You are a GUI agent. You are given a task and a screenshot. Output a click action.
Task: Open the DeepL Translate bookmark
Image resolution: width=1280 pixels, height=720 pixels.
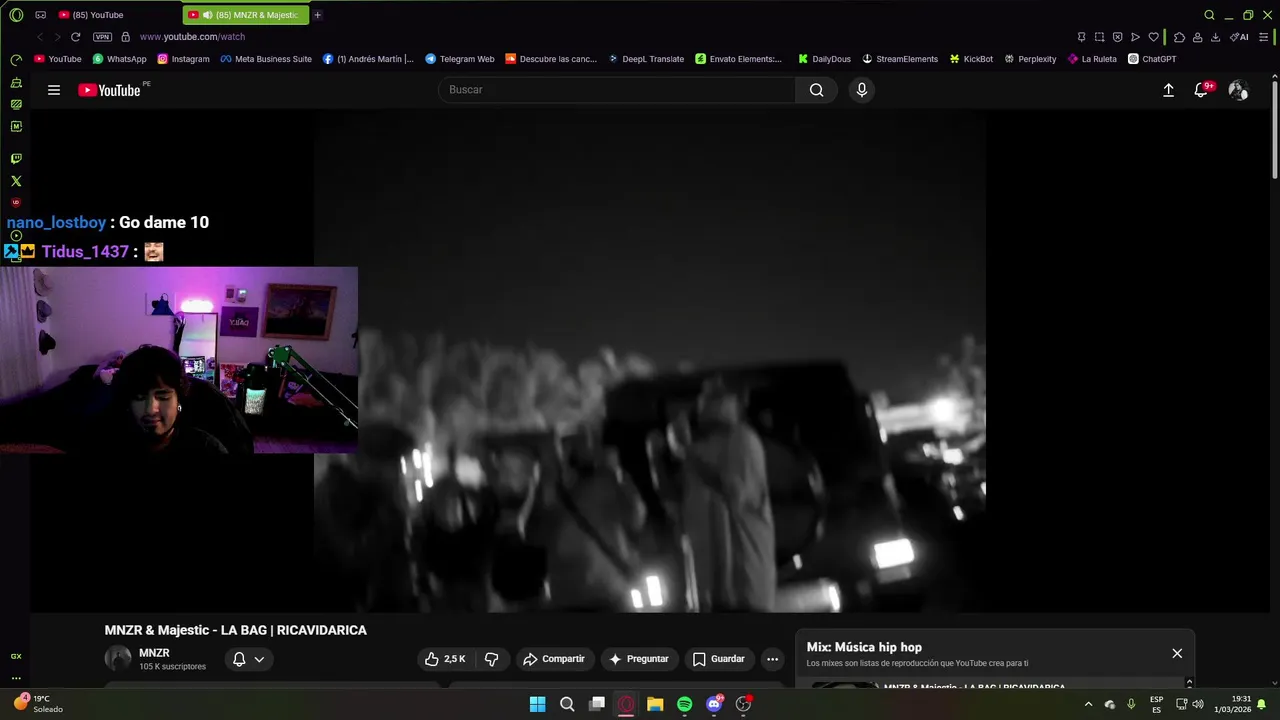646,59
